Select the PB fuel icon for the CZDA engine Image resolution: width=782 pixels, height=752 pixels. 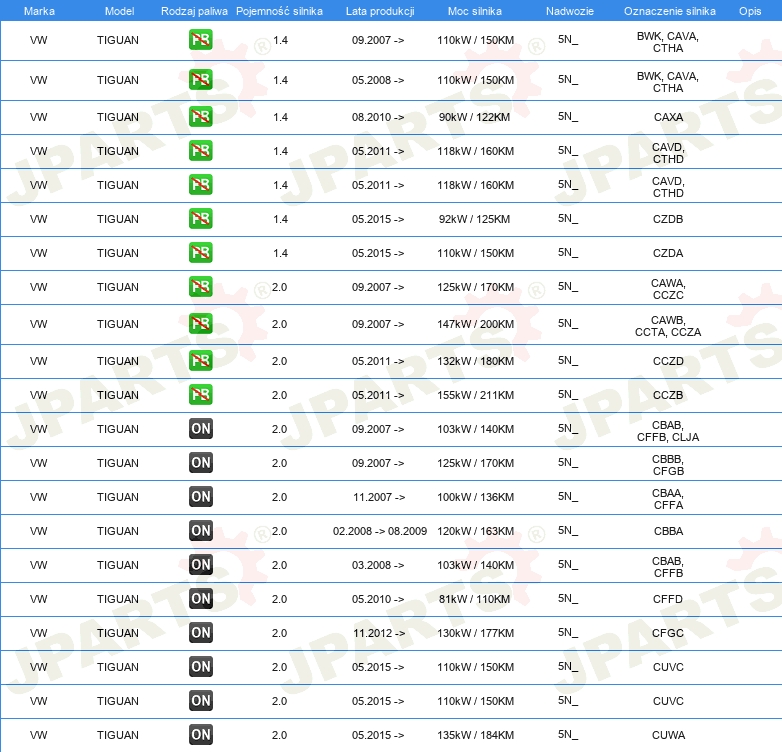[200, 252]
